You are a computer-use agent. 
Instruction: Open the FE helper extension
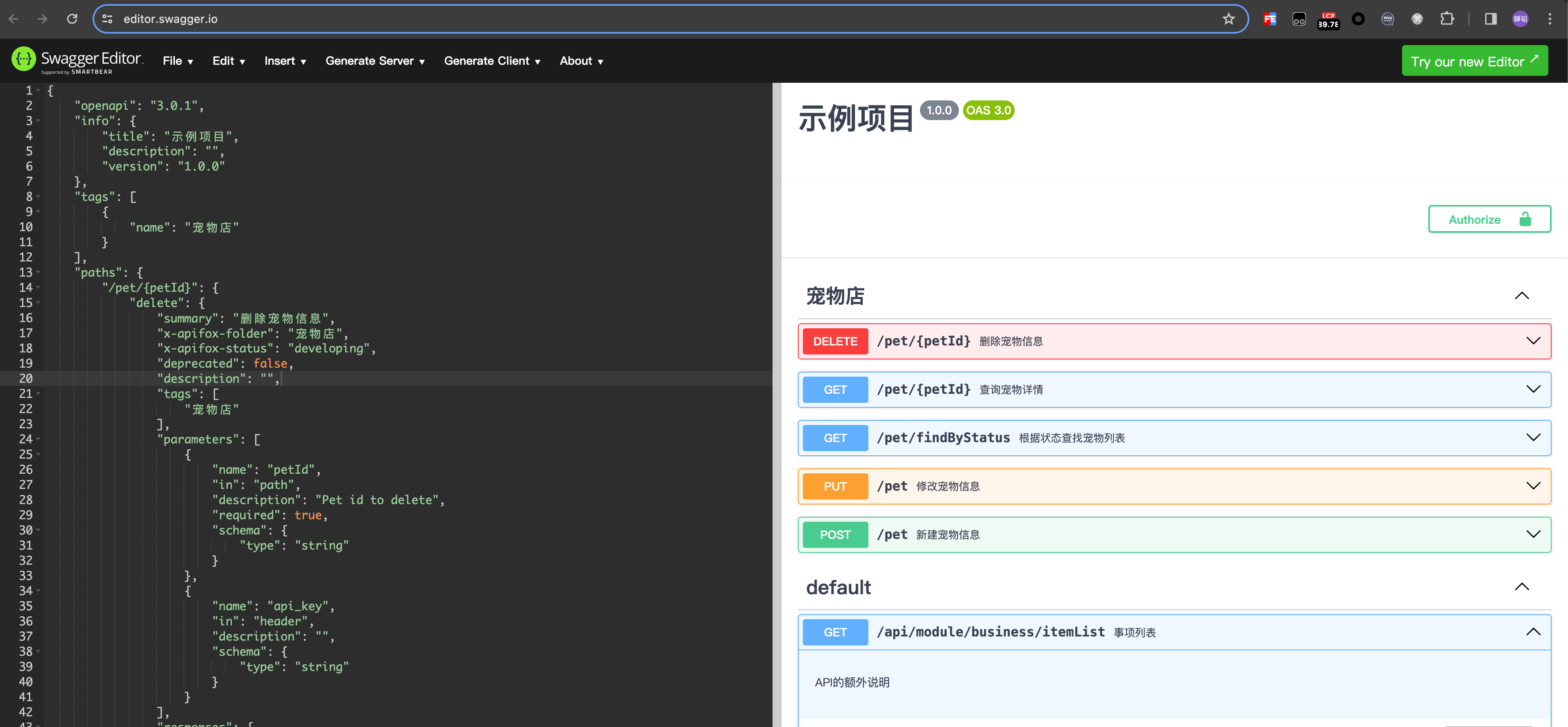coord(1269,19)
